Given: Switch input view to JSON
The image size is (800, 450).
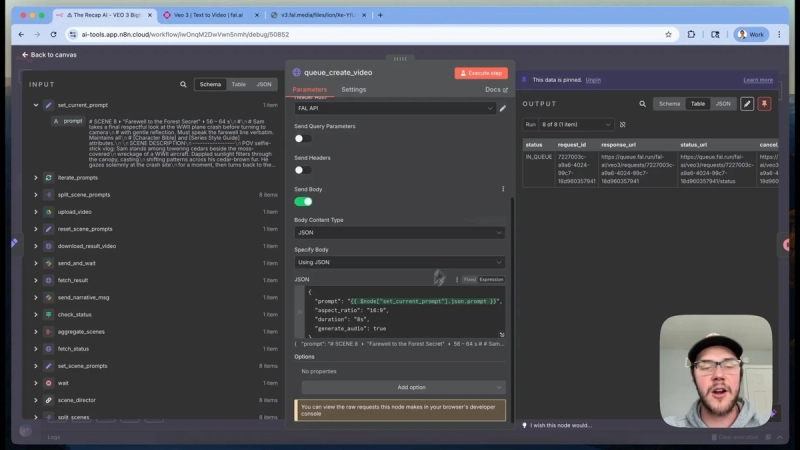Looking at the screenshot, I should tap(264, 84).
